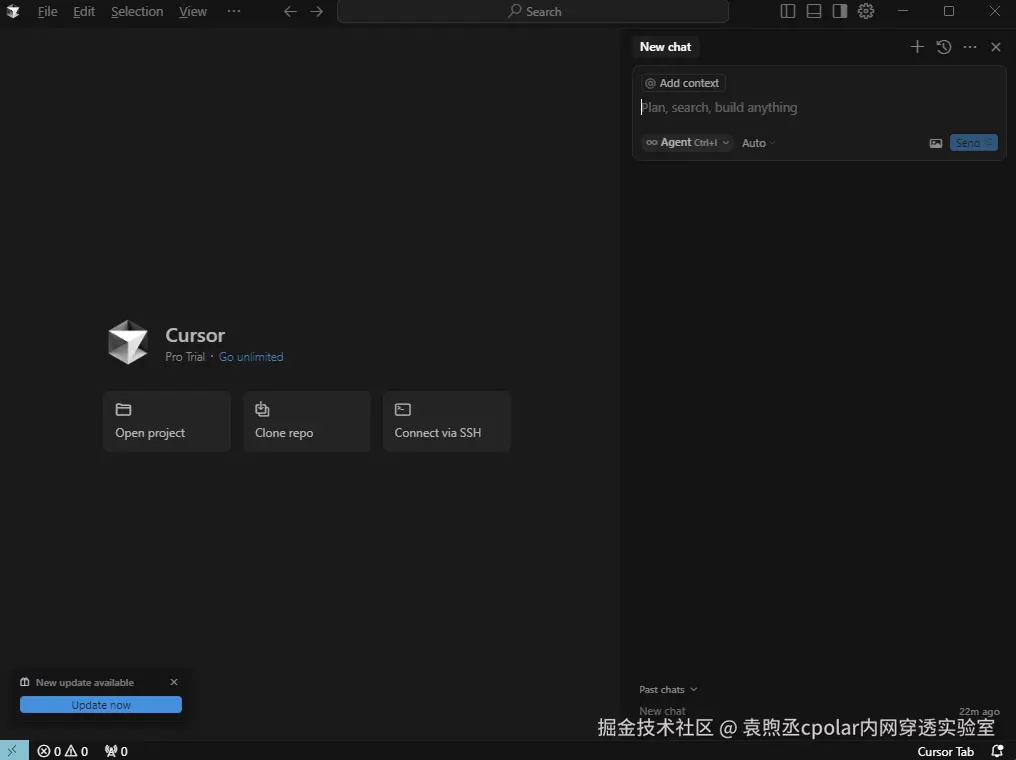This screenshot has height=760, width=1016.
Task: Start a new chat with plus icon
Action: (917, 47)
